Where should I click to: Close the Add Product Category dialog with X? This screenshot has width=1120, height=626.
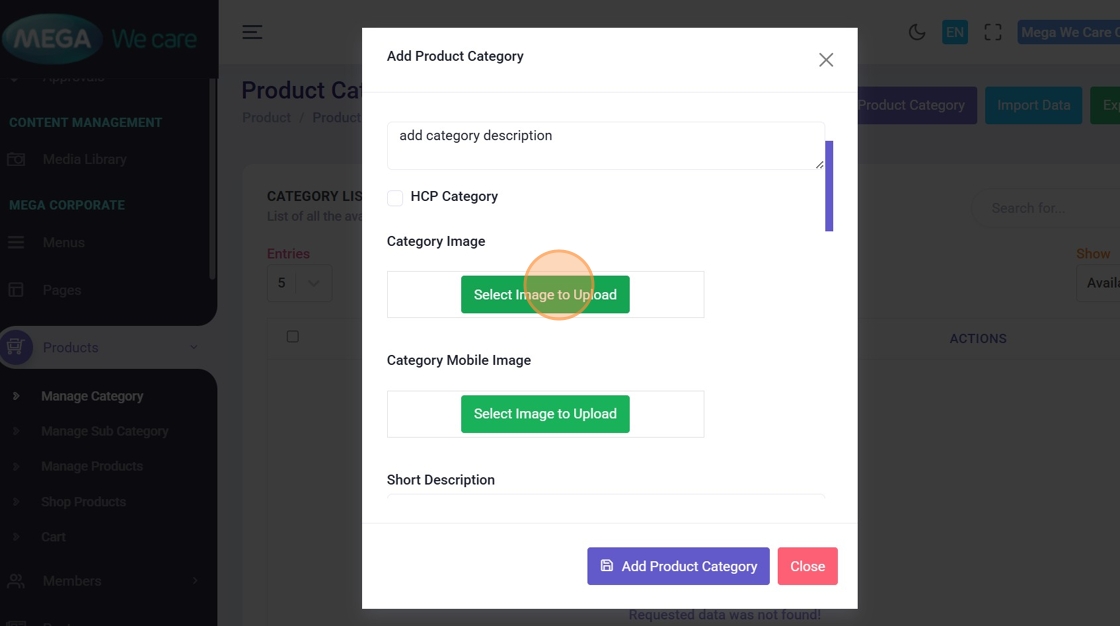click(826, 60)
